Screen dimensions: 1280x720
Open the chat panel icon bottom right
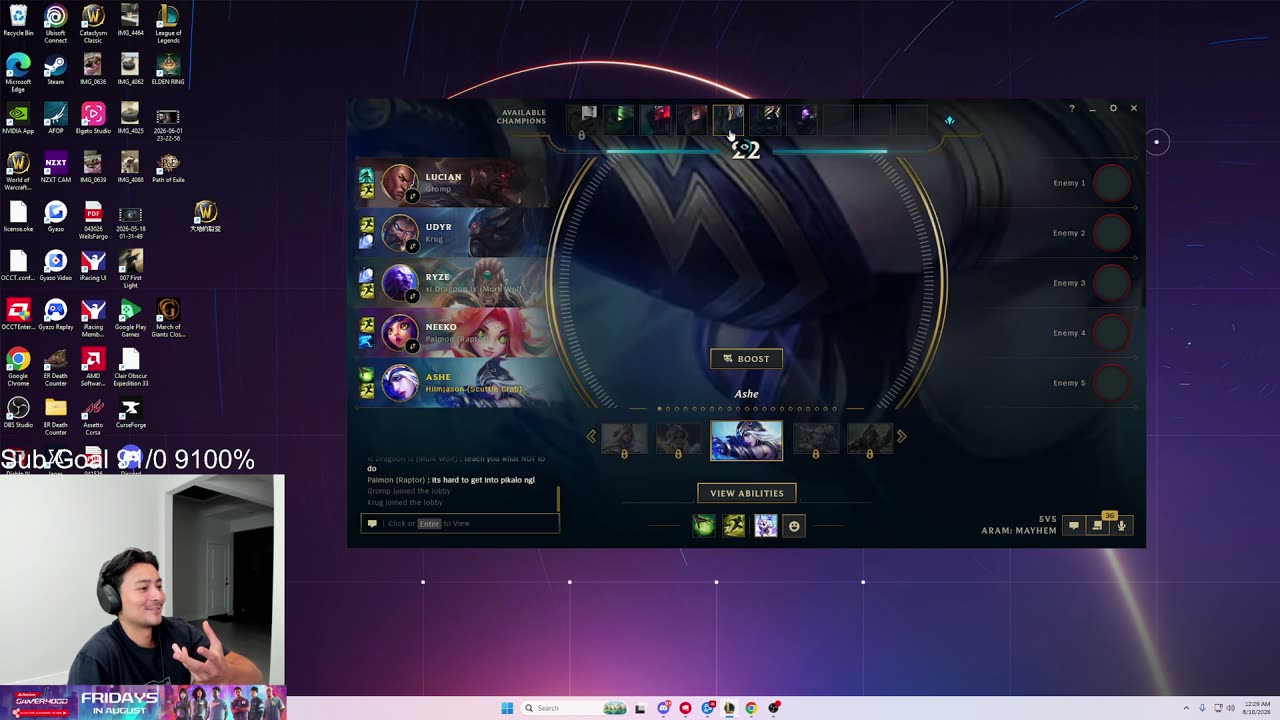pos(1074,525)
